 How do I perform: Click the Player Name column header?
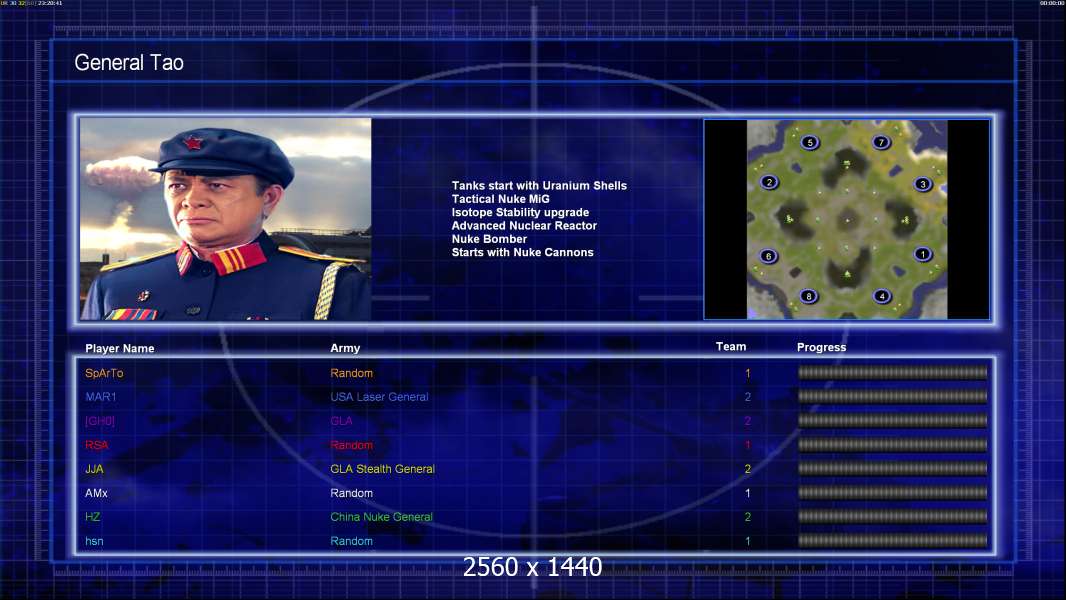coord(120,349)
